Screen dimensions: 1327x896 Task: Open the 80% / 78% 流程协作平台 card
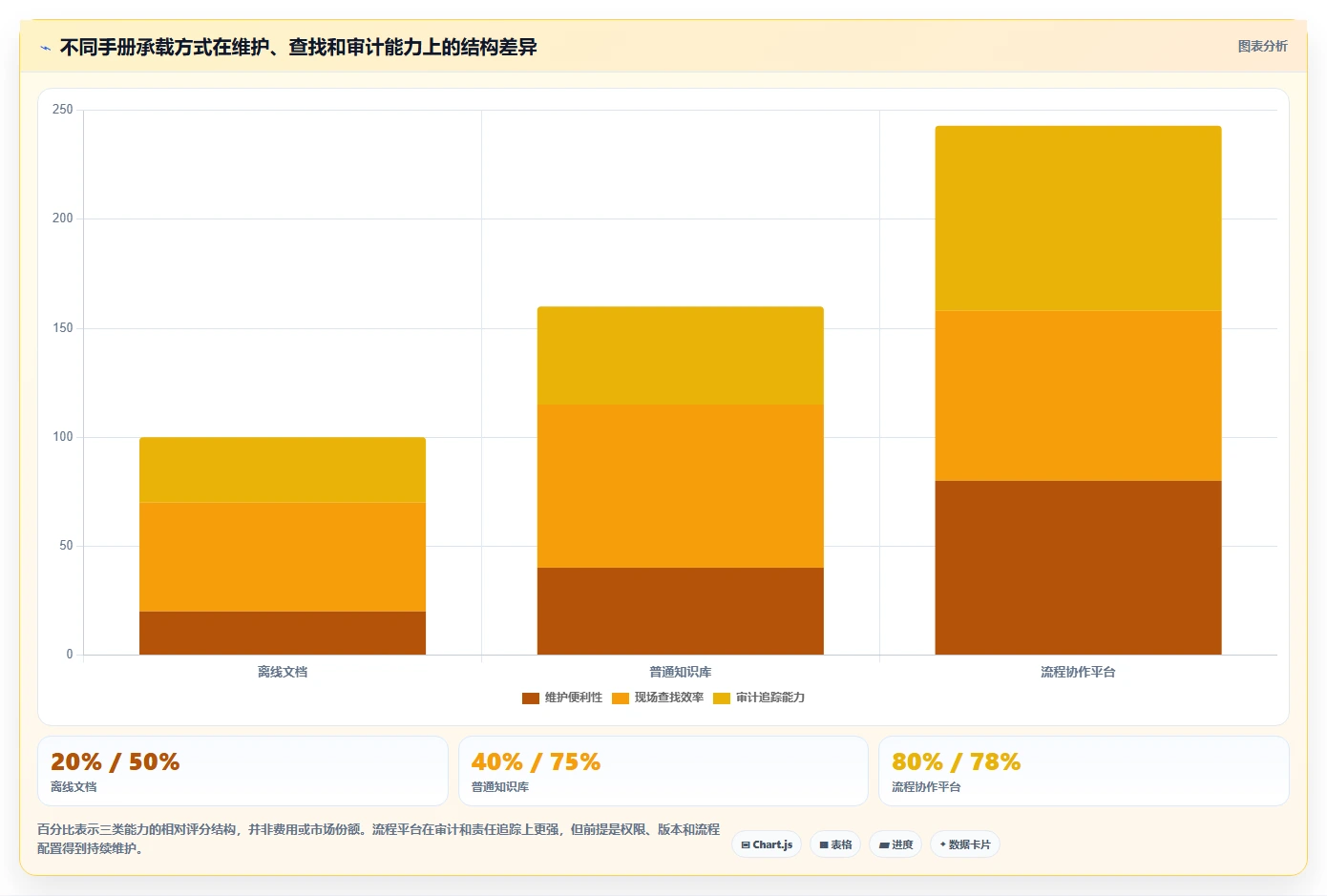1084,771
